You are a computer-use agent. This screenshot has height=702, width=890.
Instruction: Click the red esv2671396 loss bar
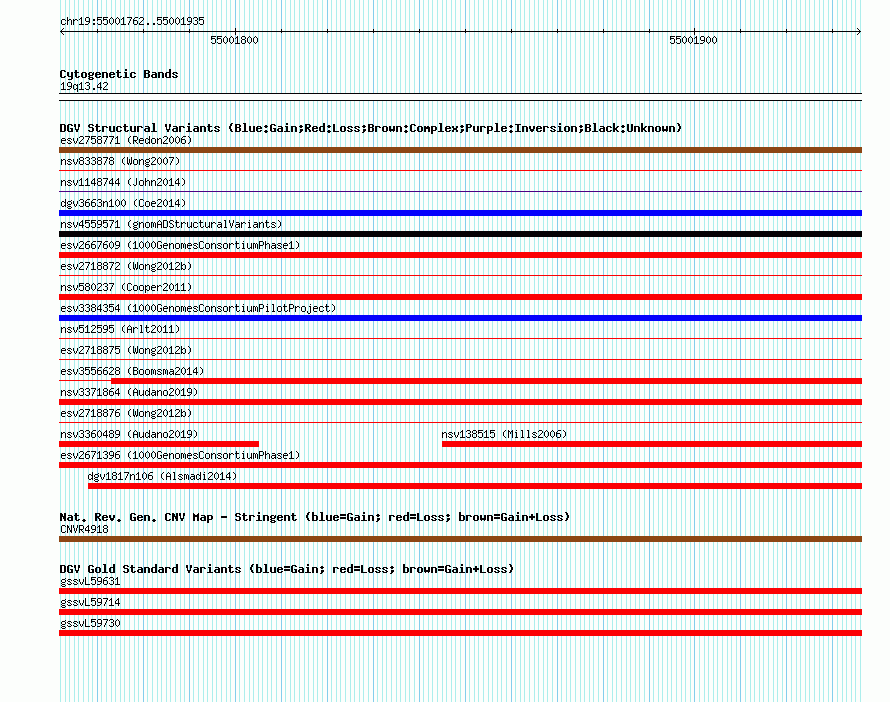[460, 465]
